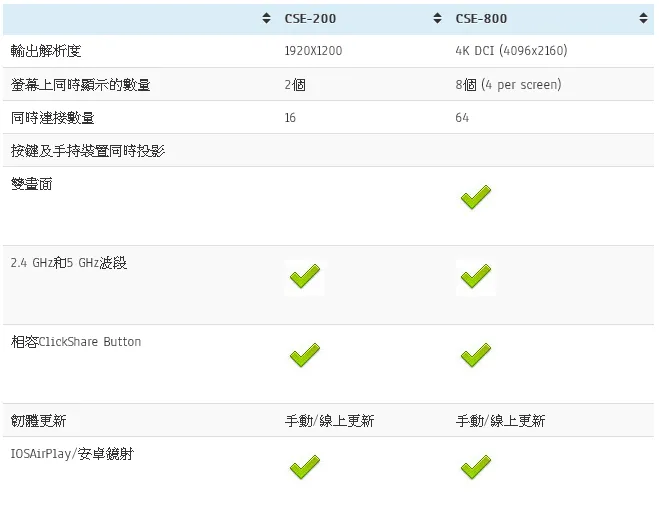Click CSE-200 checkmark for 相容ClickShare Button
This screenshot has width=659, height=513.
(x=305, y=355)
